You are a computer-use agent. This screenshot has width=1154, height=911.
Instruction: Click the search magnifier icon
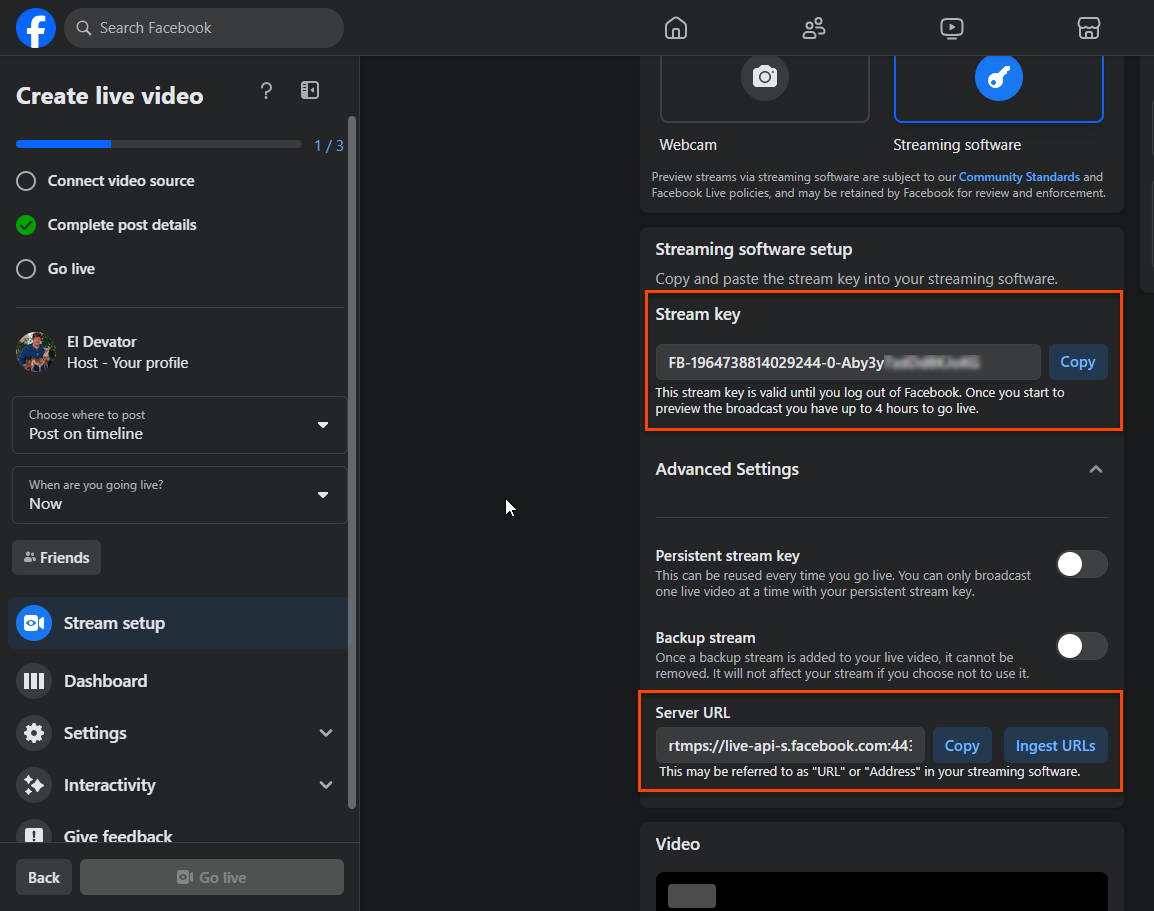84,28
